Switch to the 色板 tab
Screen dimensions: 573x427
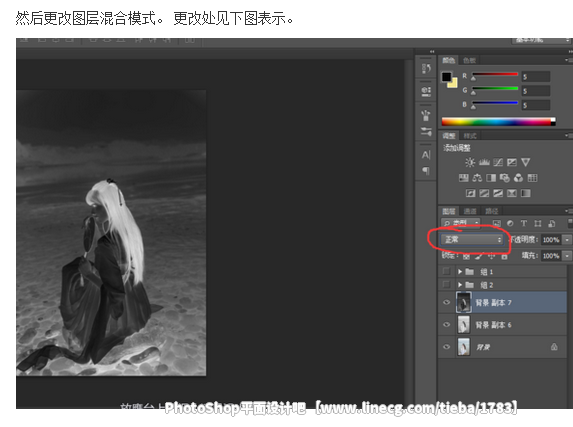pos(470,60)
